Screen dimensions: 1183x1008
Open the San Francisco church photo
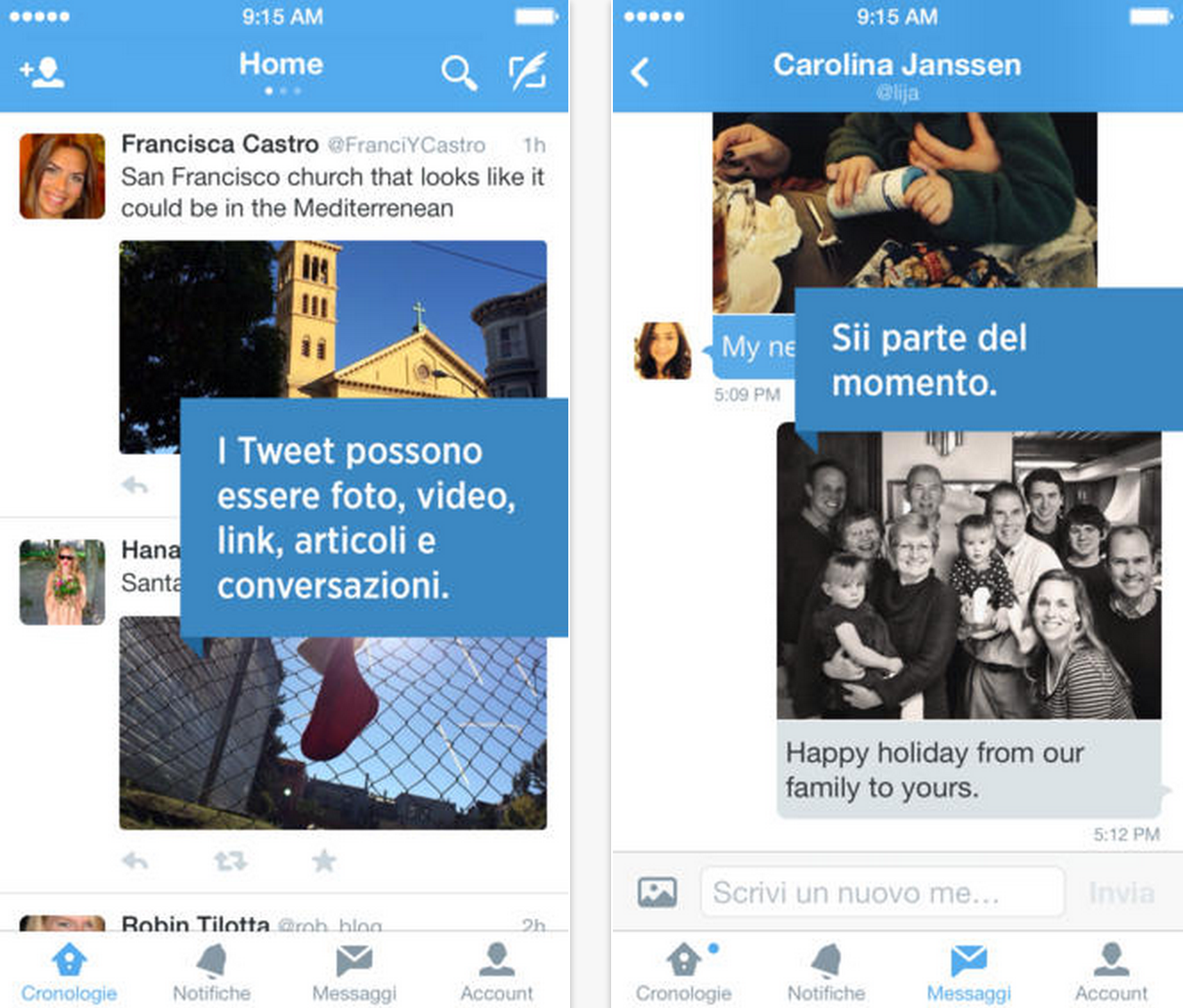point(333,346)
